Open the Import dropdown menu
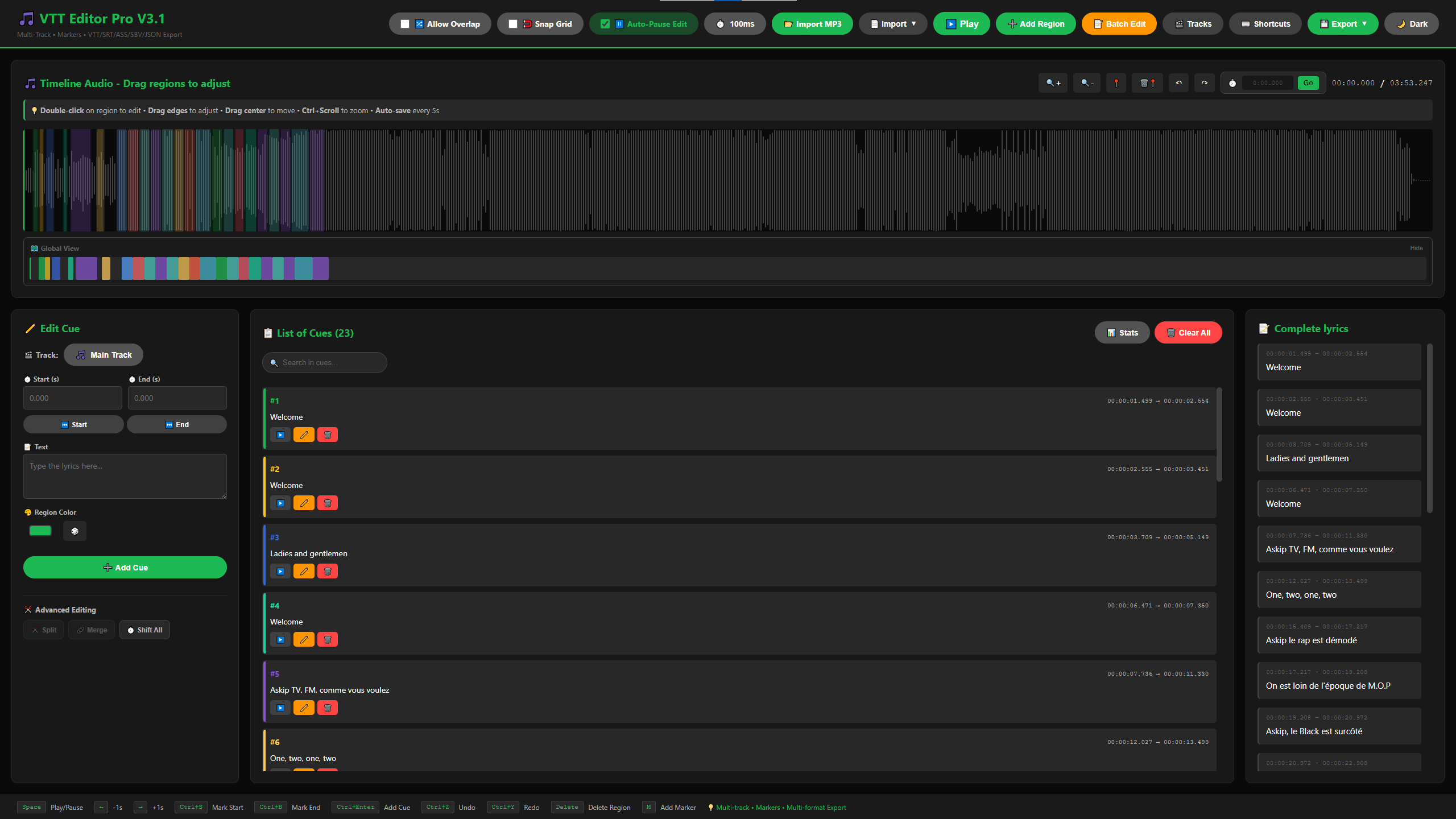Image resolution: width=1456 pixels, height=819 pixels. [893, 24]
